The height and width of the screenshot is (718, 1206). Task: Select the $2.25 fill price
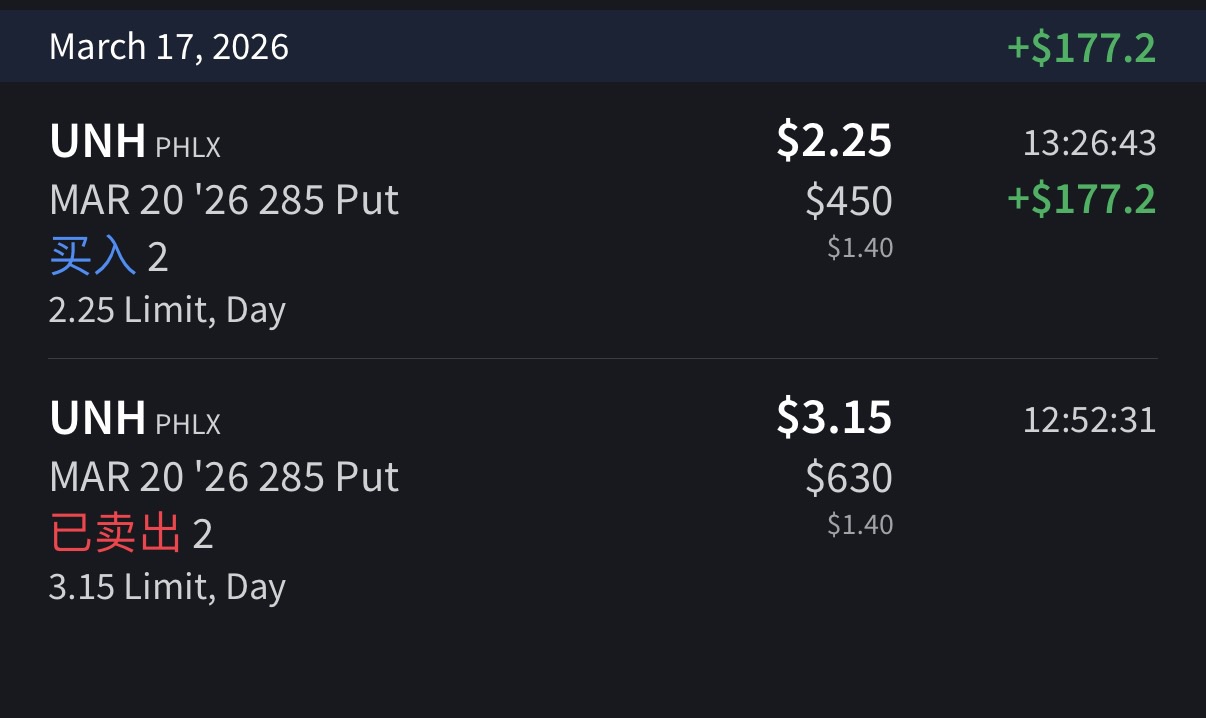click(x=834, y=141)
